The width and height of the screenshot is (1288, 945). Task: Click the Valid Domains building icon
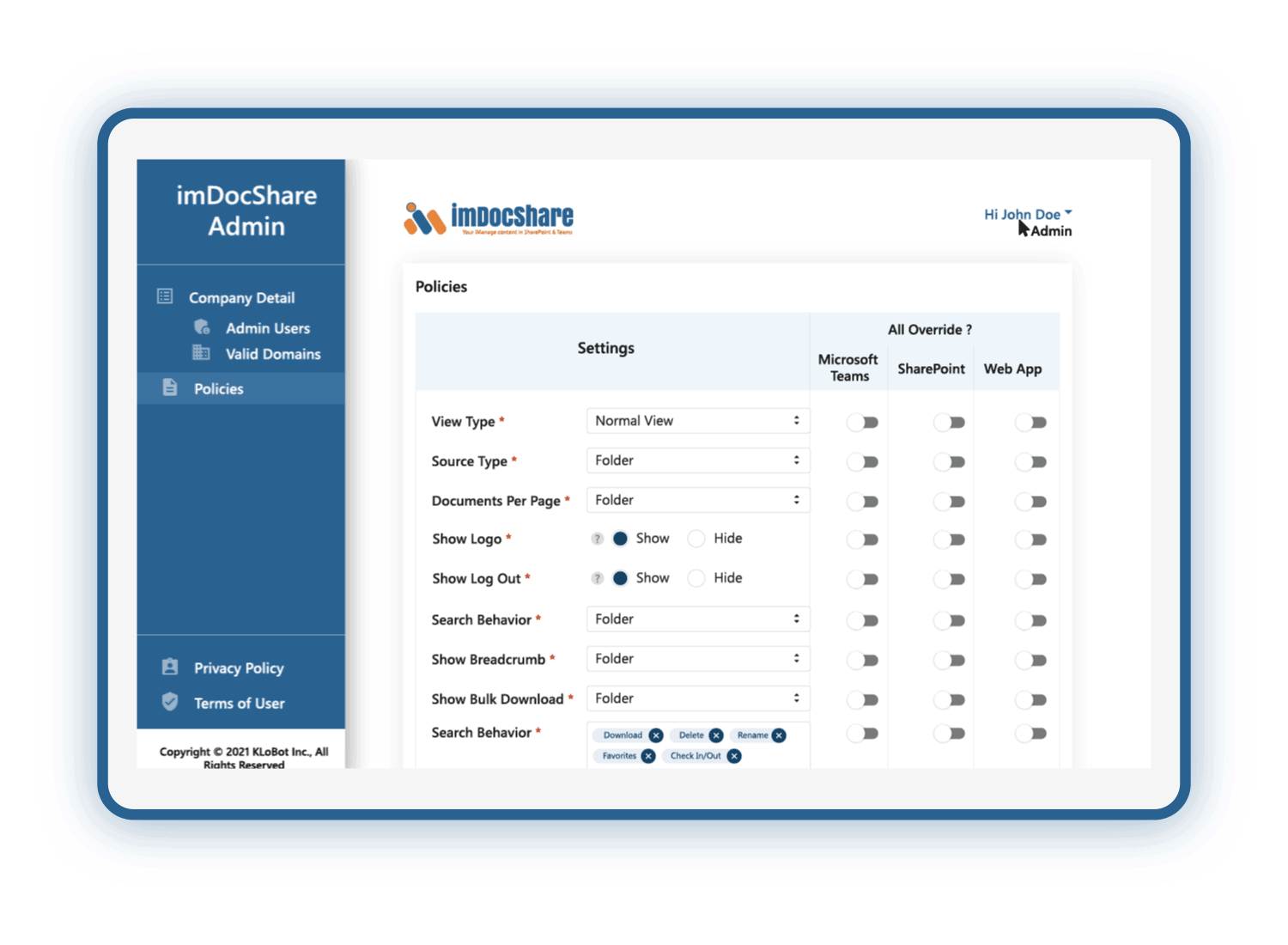[x=201, y=352]
